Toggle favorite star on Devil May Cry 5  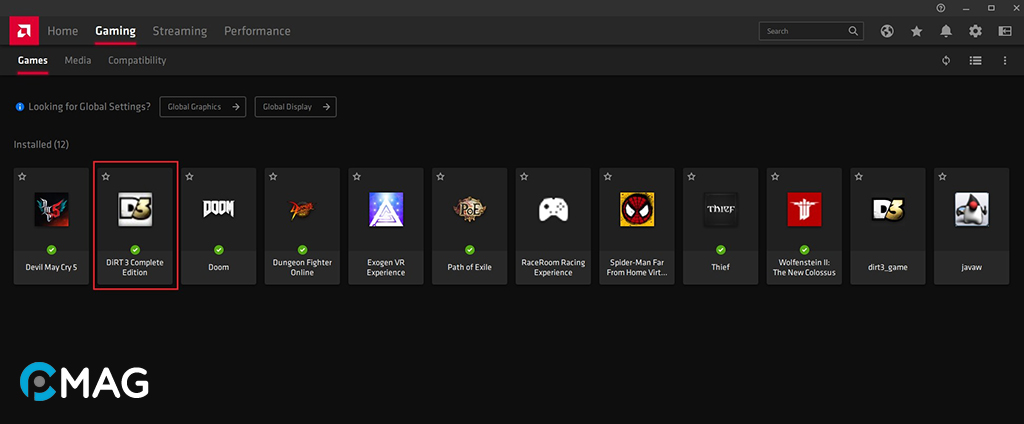coord(22,177)
